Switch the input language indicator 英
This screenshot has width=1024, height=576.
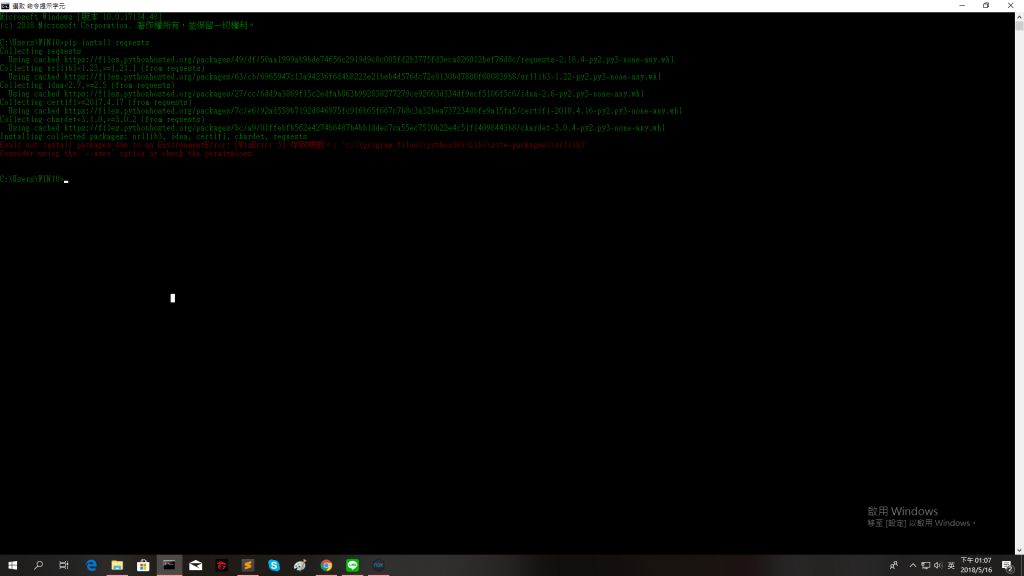coord(951,566)
